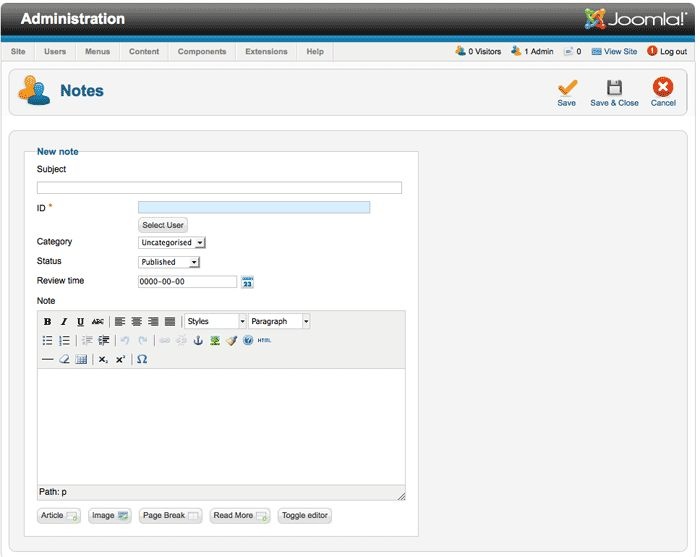700x557 pixels.
Task: Click into the Subject field
Action: click(219, 187)
